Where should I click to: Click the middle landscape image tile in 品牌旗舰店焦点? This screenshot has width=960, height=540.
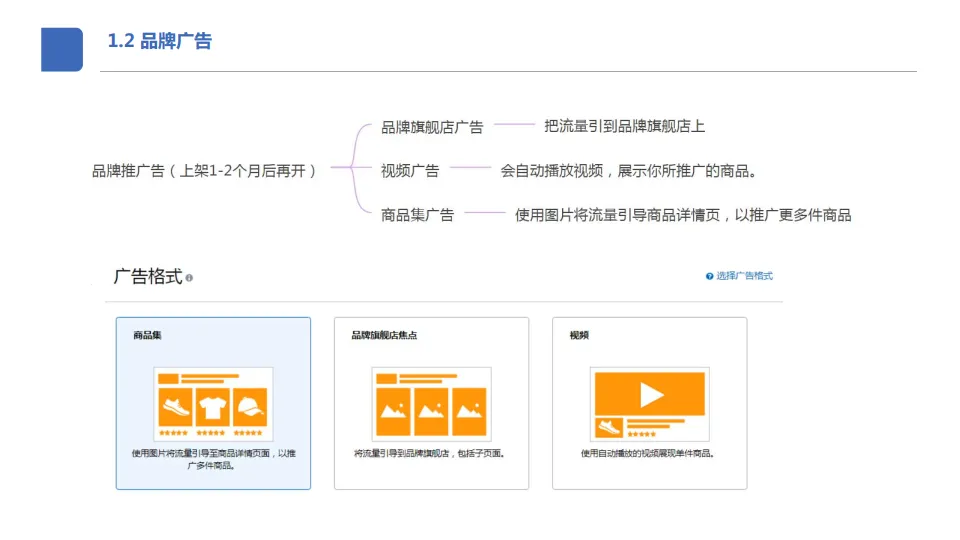tap(431, 411)
